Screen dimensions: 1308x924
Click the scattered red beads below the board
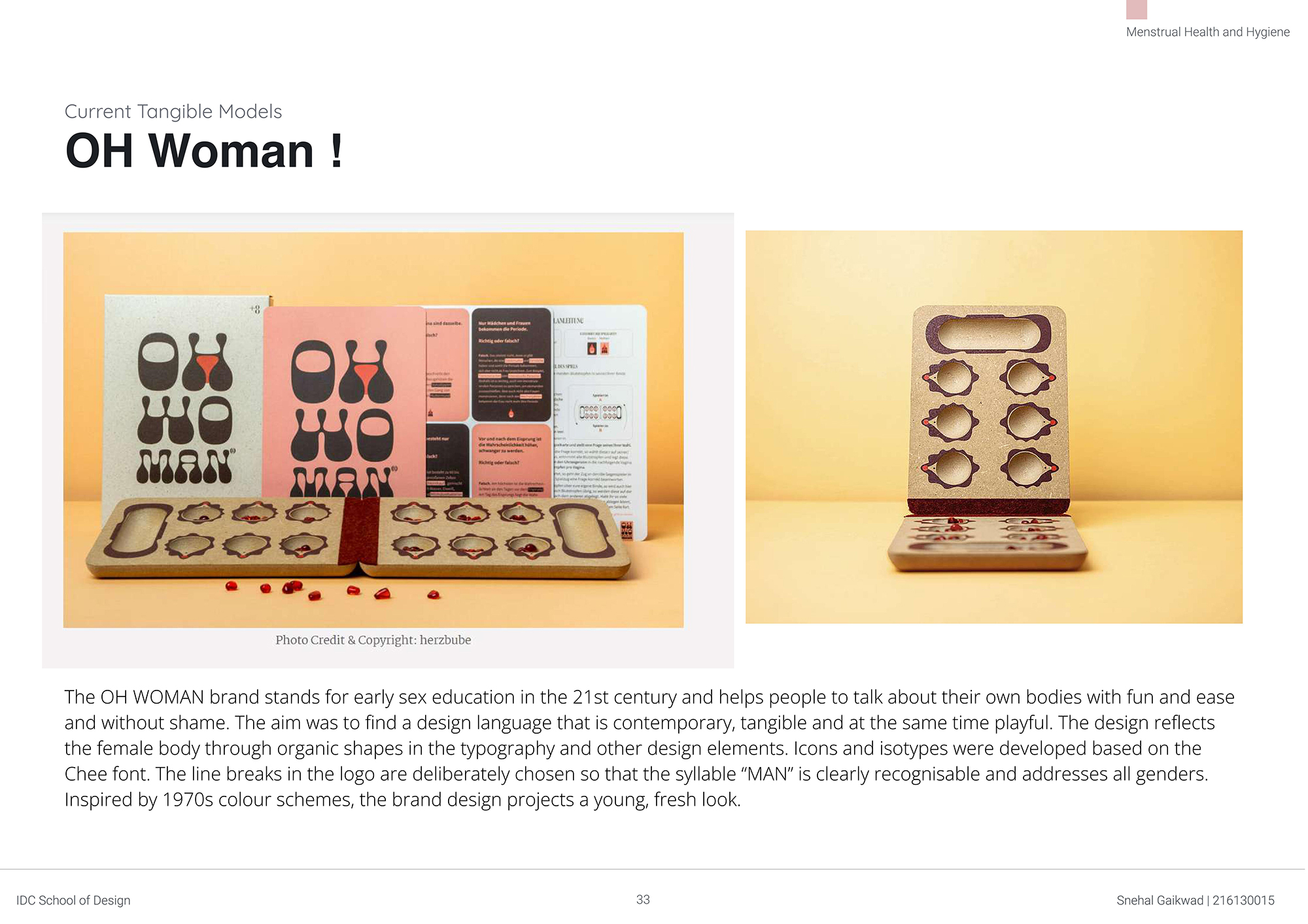[x=332, y=590]
